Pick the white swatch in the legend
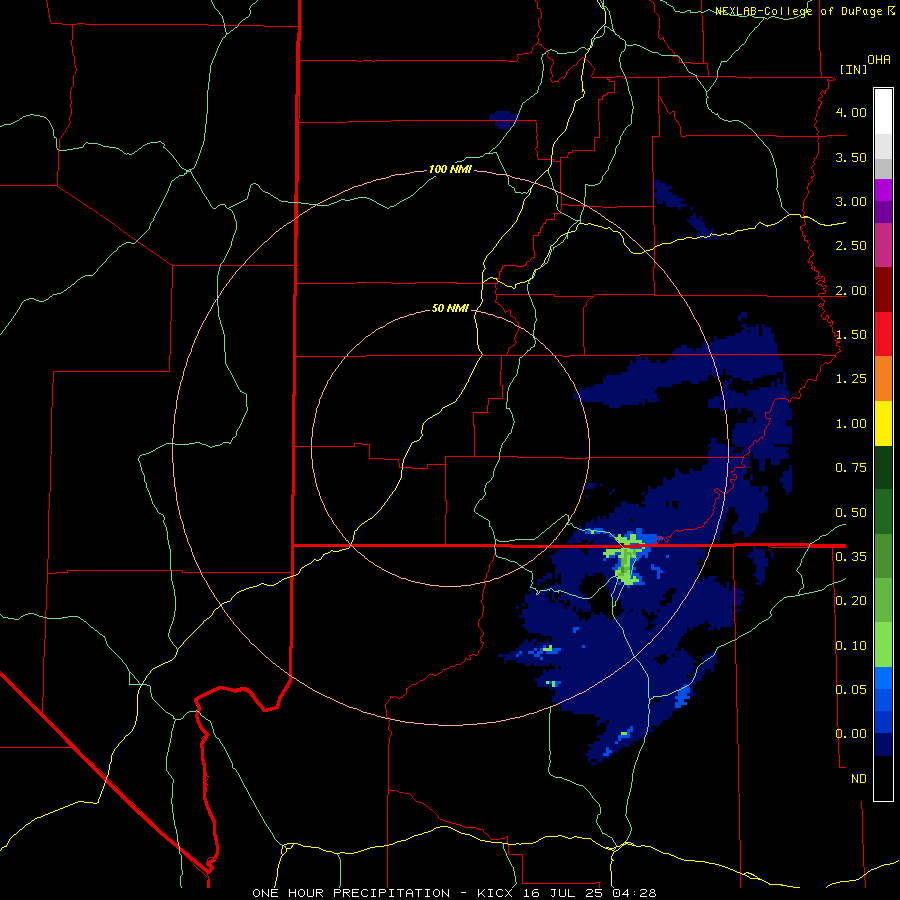The width and height of the screenshot is (900, 900). click(883, 112)
